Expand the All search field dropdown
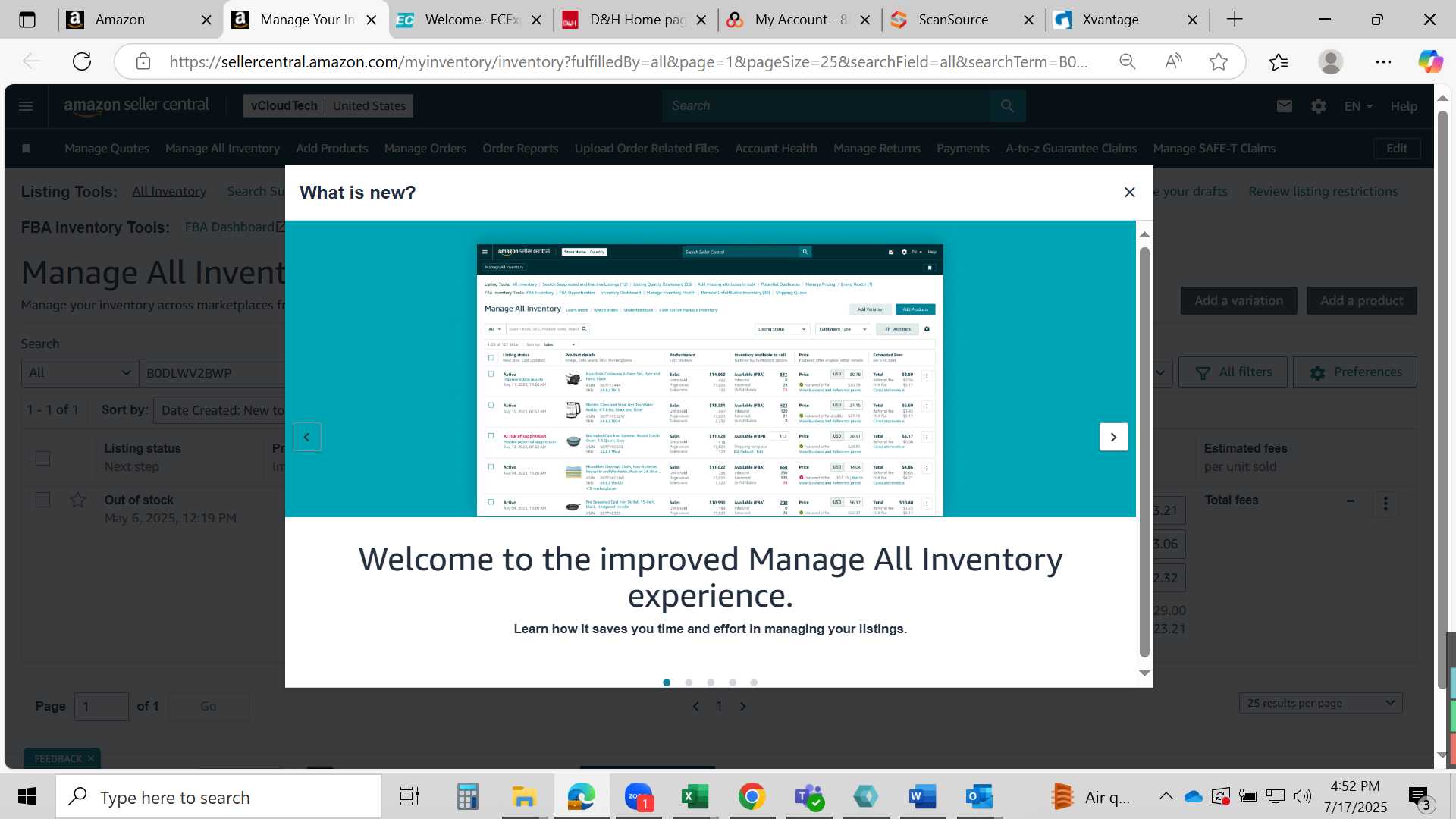 tap(80, 373)
